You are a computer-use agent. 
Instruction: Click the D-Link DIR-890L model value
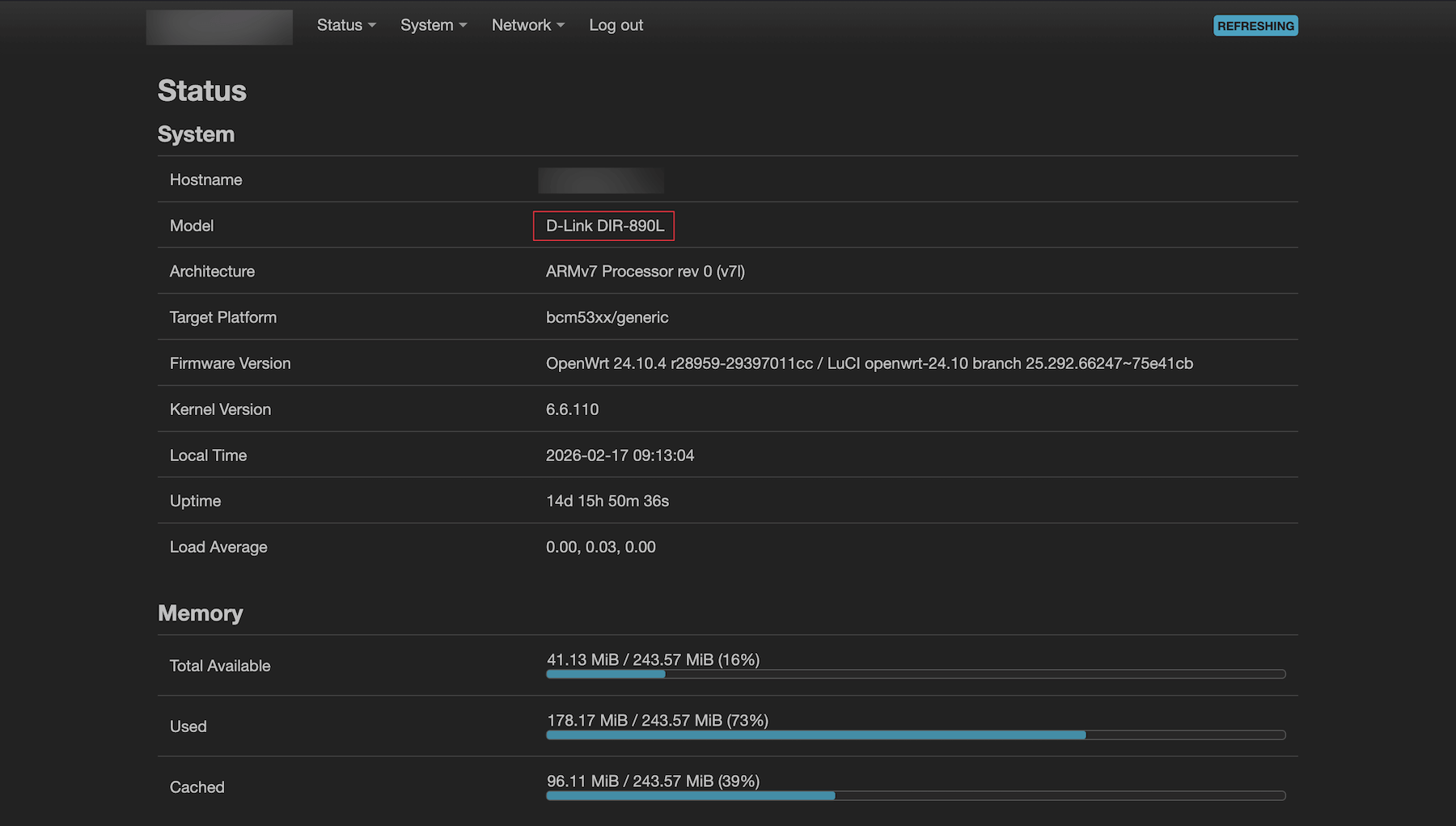click(x=604, y=226)
